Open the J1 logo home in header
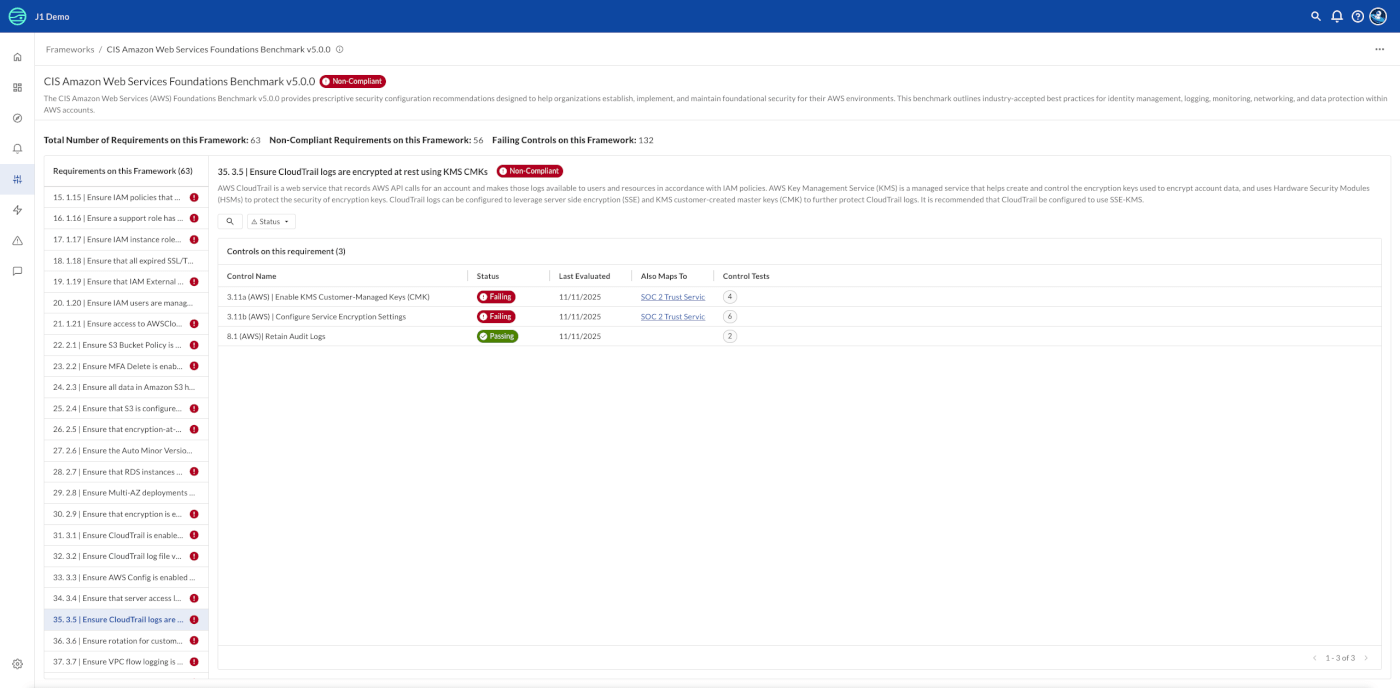1400x688 pixels. click(17, 16)
